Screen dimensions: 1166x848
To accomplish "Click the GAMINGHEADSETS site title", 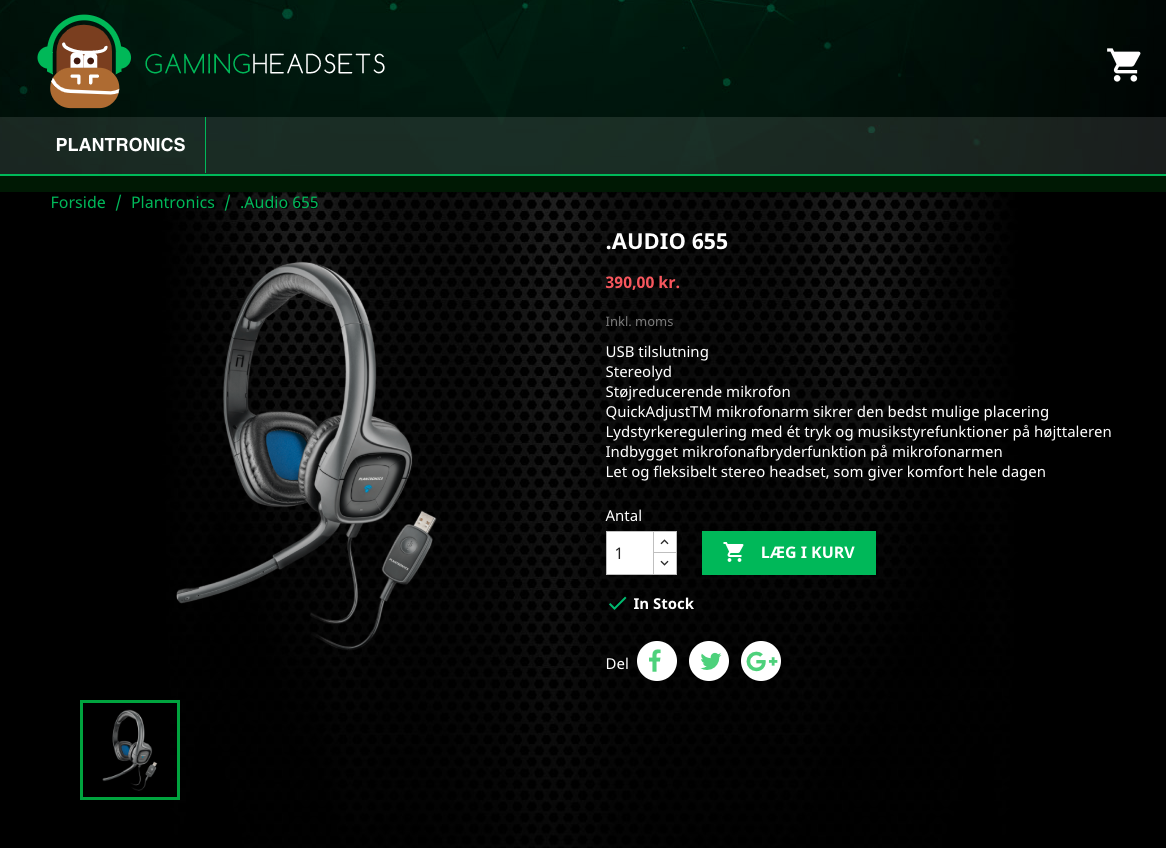I will pos(265,64).
